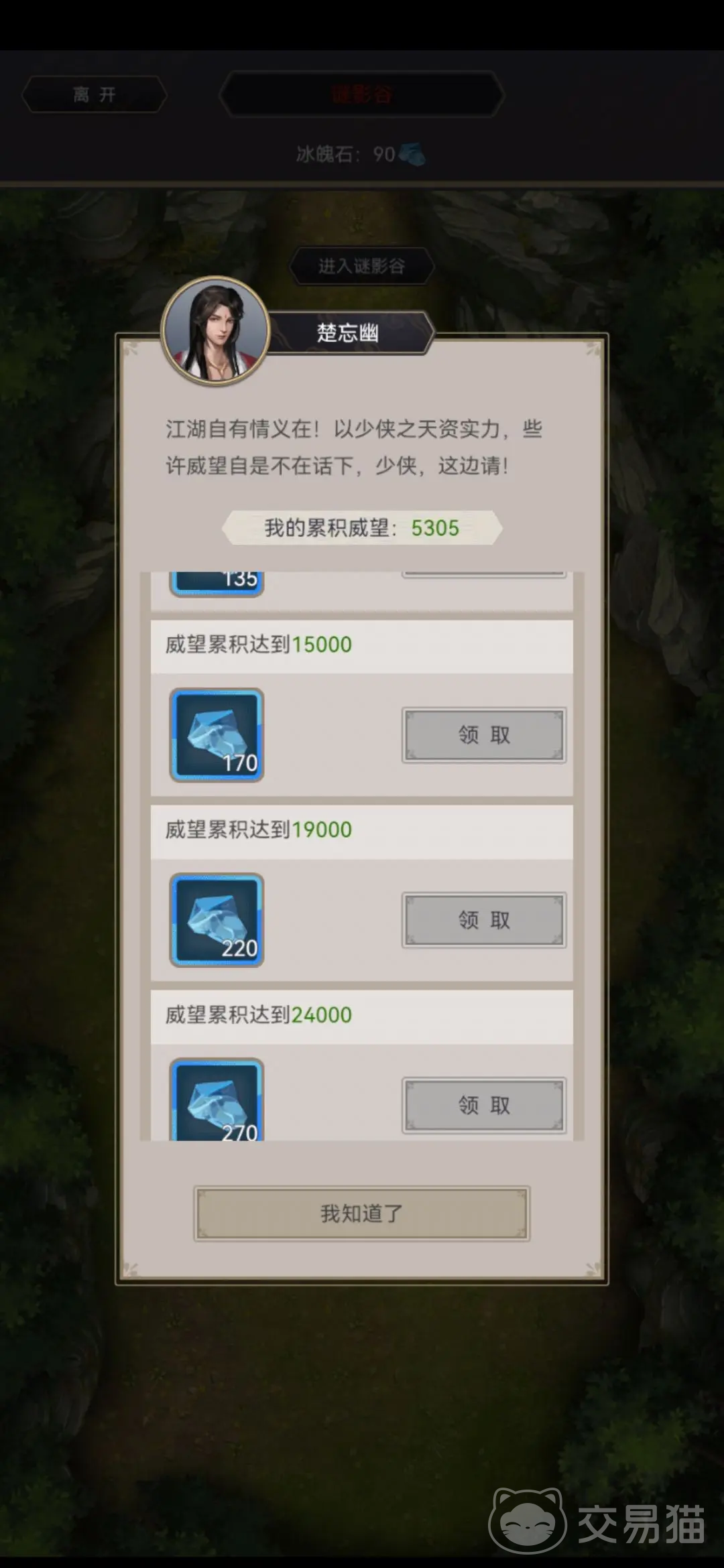Screen dimensions: 724x1568
Task: Claim the reward for reaching 15000 prestige
Action: coord(484,735)
